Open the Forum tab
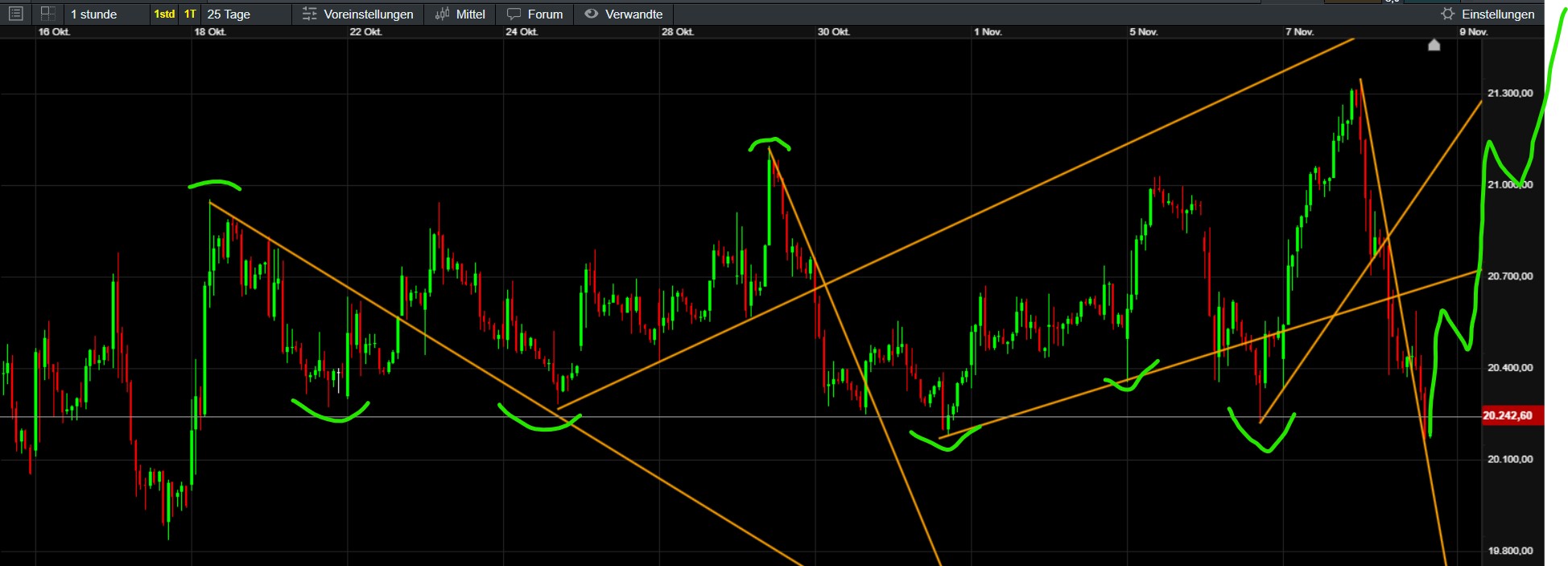This screenshot has height=566, width=1568. click(545, 14)
